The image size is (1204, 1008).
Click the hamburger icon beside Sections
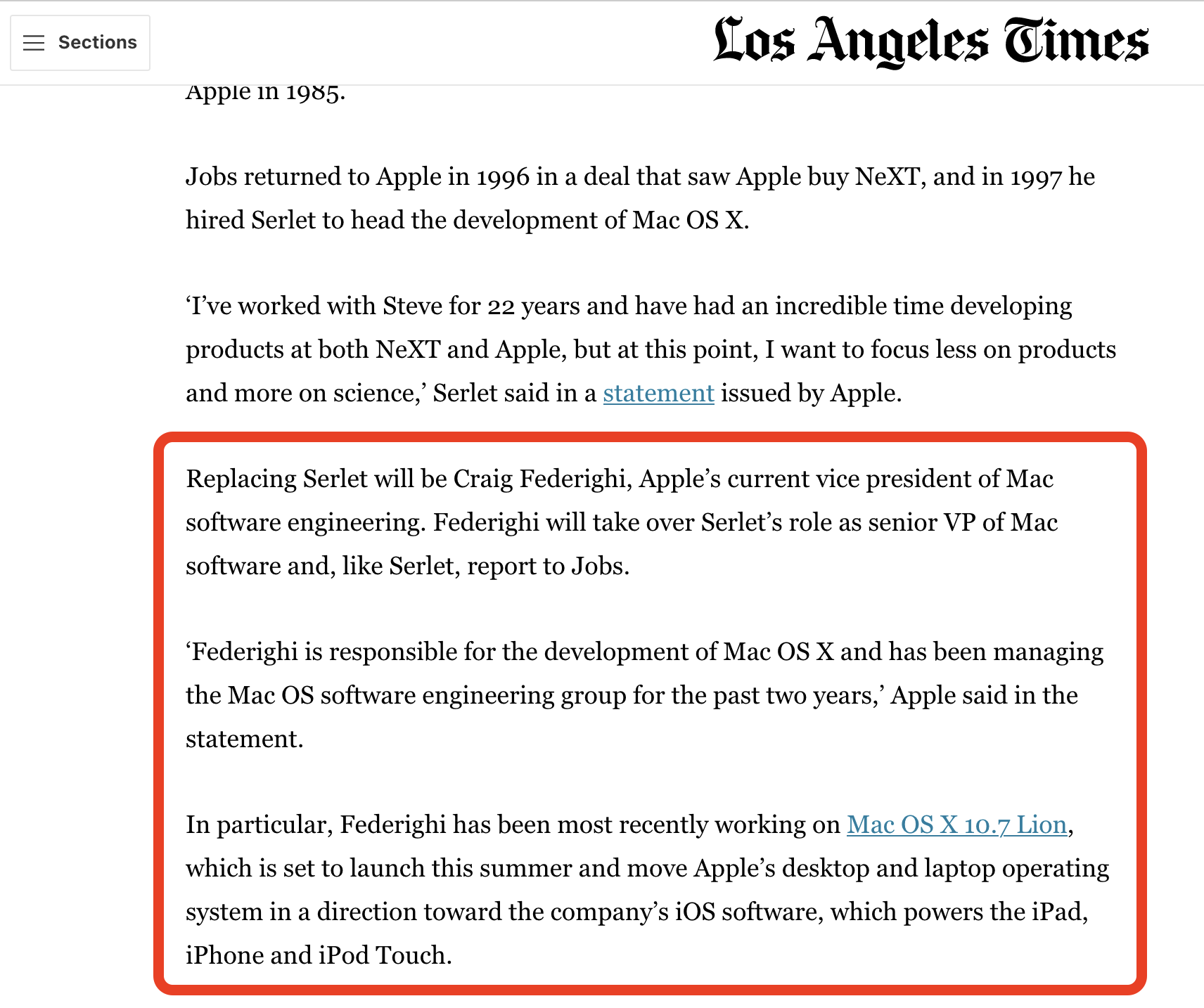point(34,43)
